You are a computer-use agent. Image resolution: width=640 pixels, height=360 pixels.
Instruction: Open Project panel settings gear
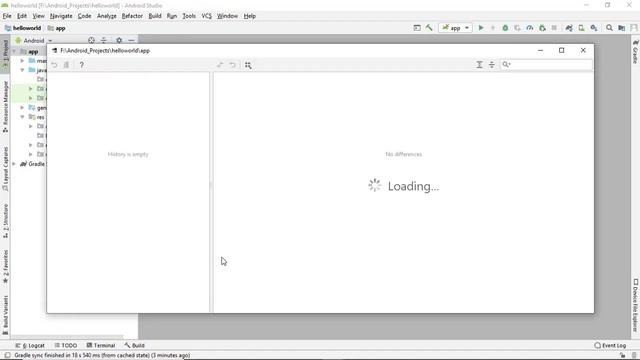[119, 40]
